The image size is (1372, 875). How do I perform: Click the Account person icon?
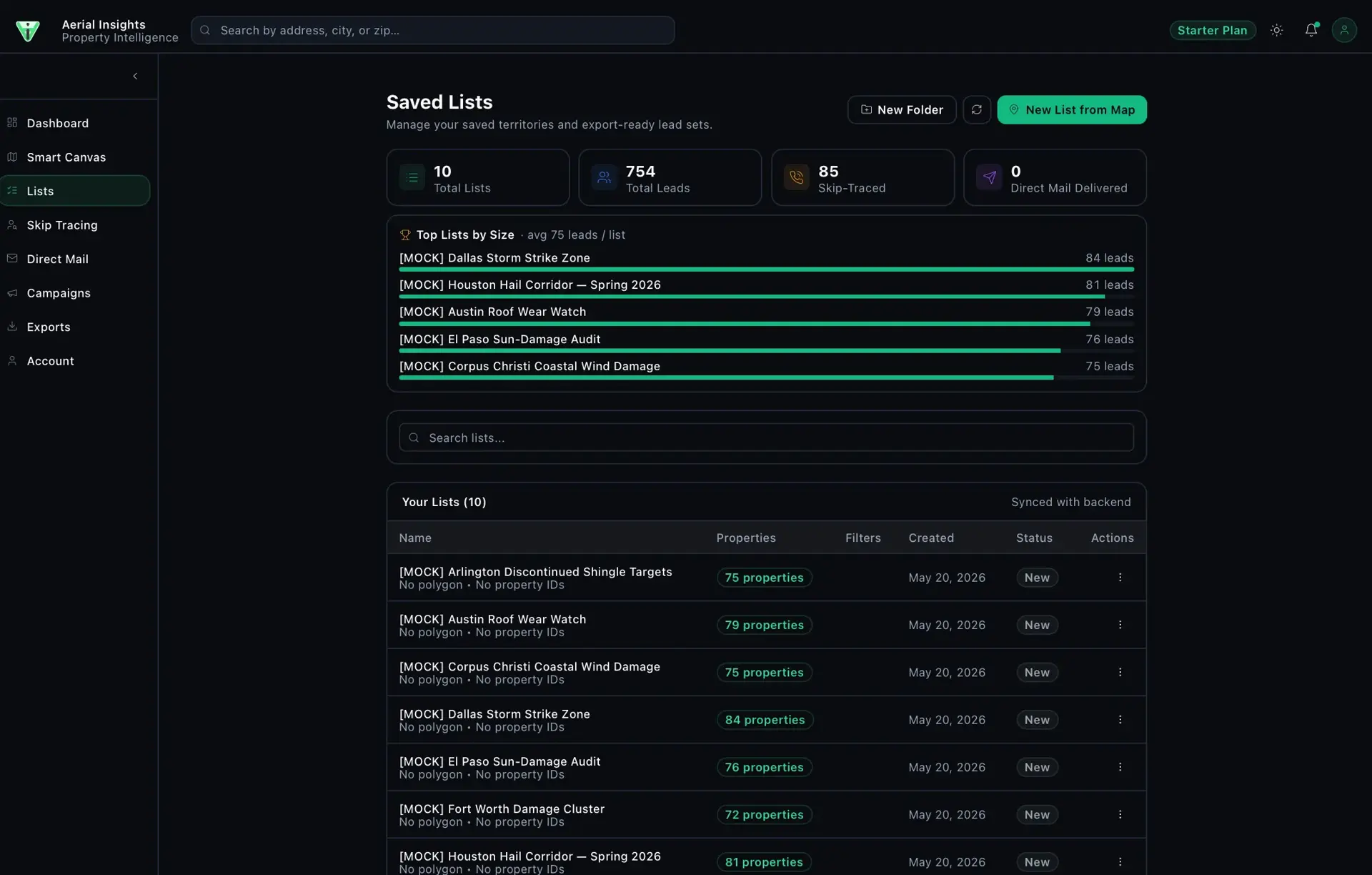pos(12,360)
